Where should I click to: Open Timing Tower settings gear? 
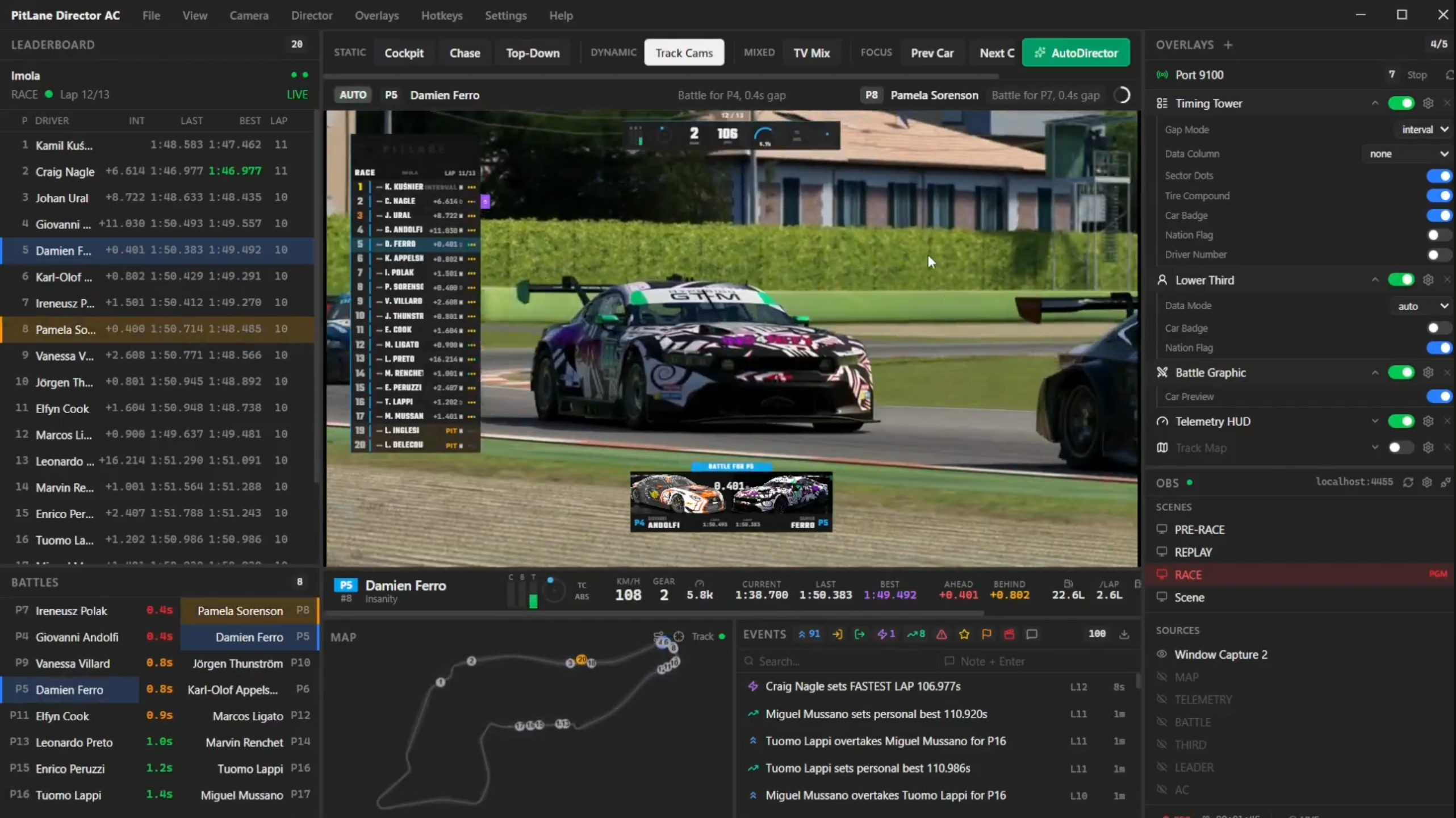point(1428,103)
